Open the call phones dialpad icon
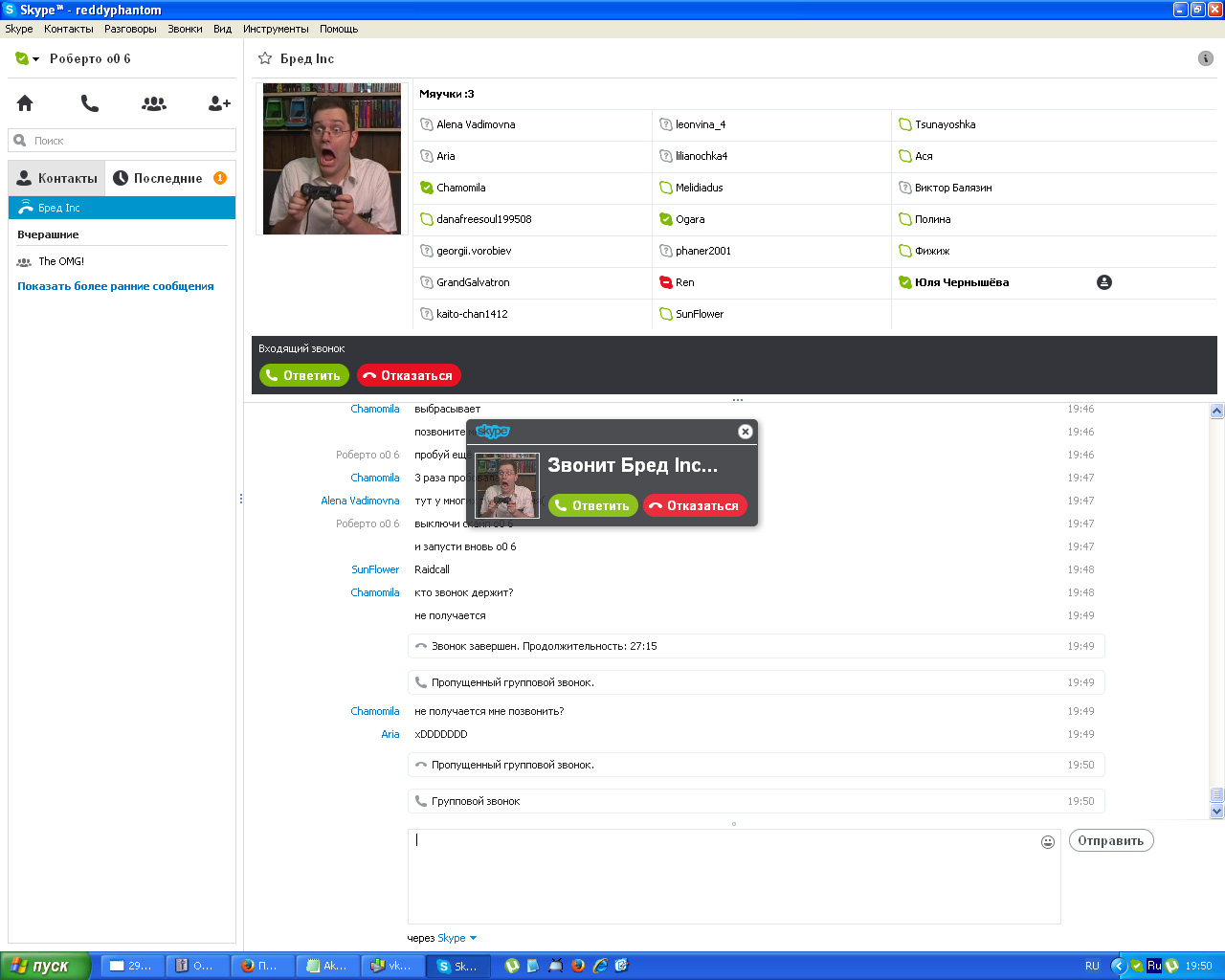The height and width of the screenshot is (980, 1225). click(90, 103)
